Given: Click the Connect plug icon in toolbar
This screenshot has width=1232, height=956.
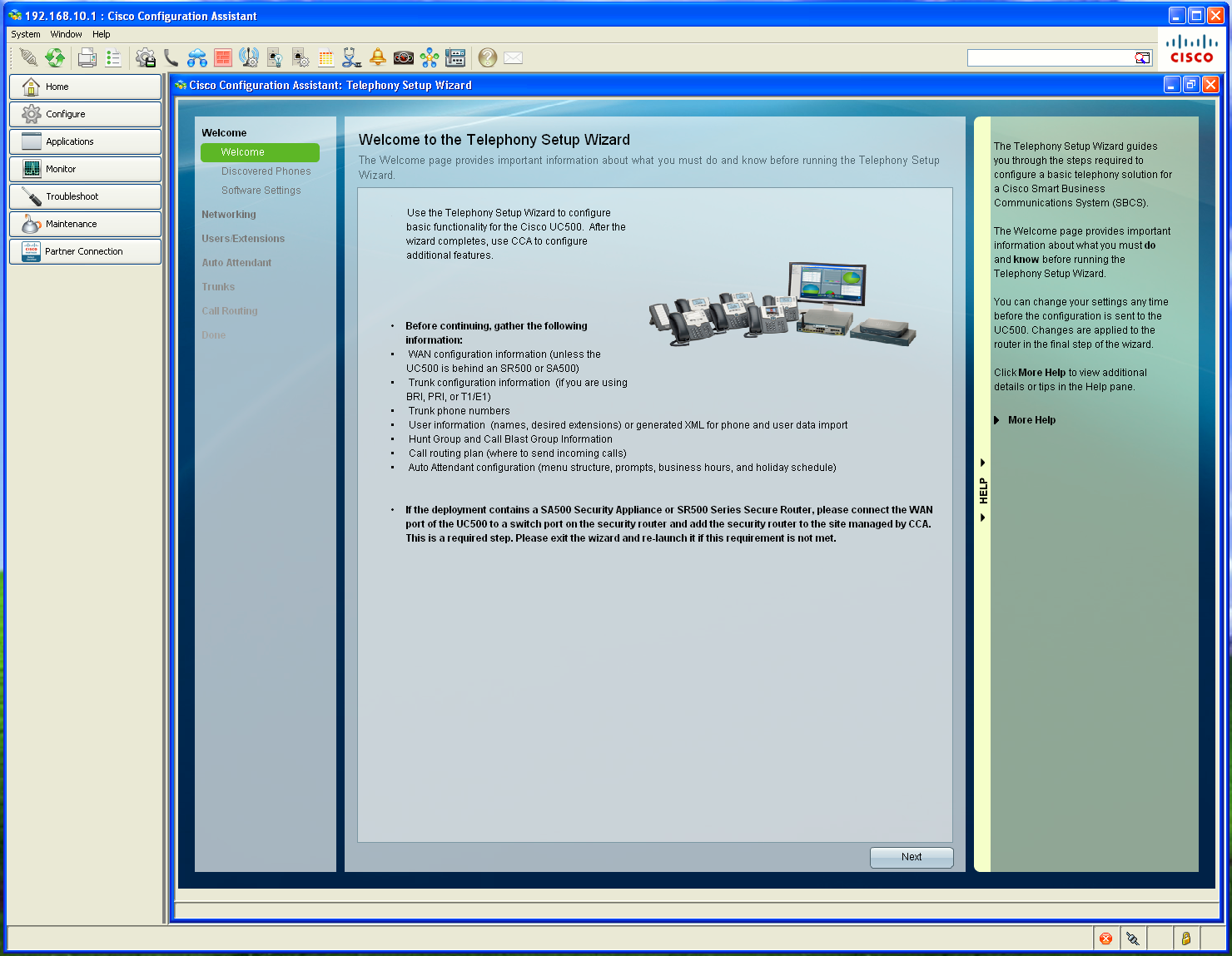Looking at the screenshot, I should pos(29,57).
